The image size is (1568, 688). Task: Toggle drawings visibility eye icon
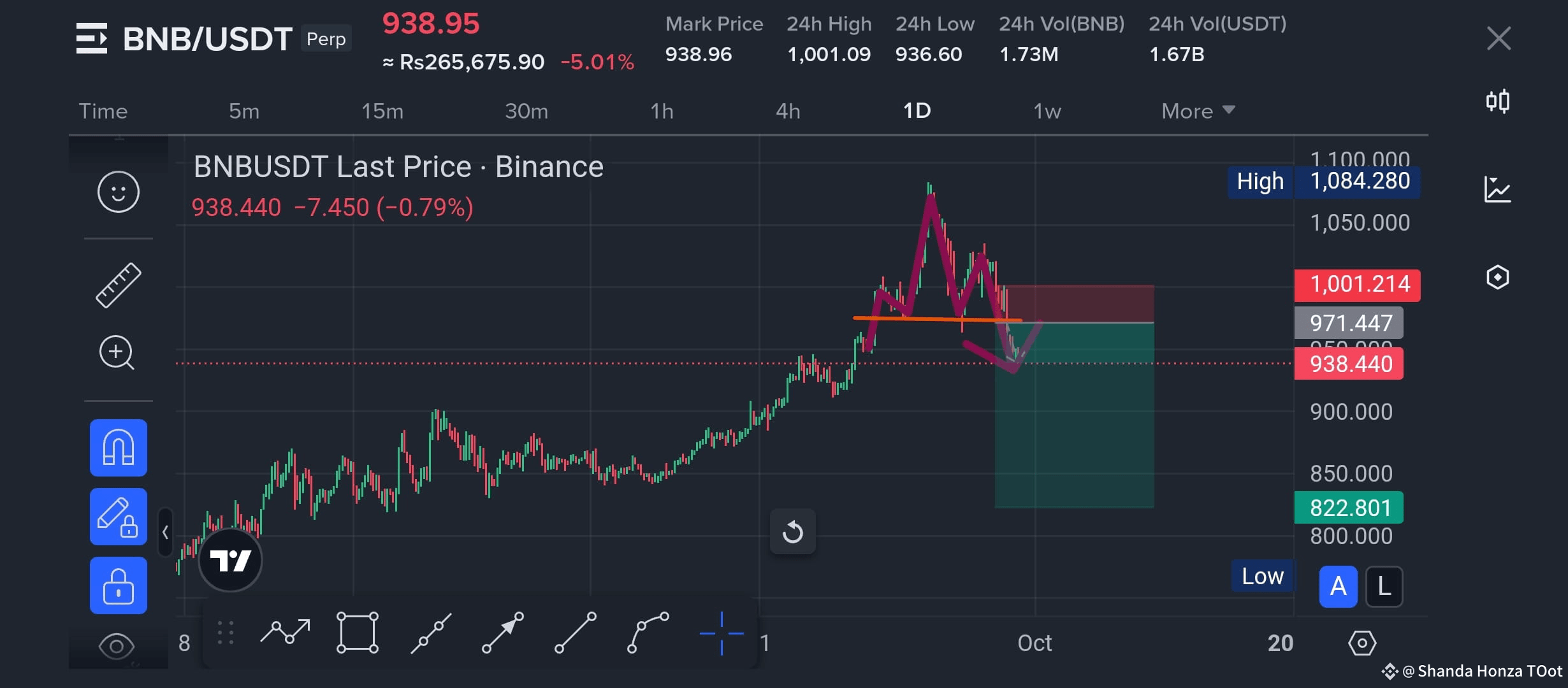click(x=117, y=647)
